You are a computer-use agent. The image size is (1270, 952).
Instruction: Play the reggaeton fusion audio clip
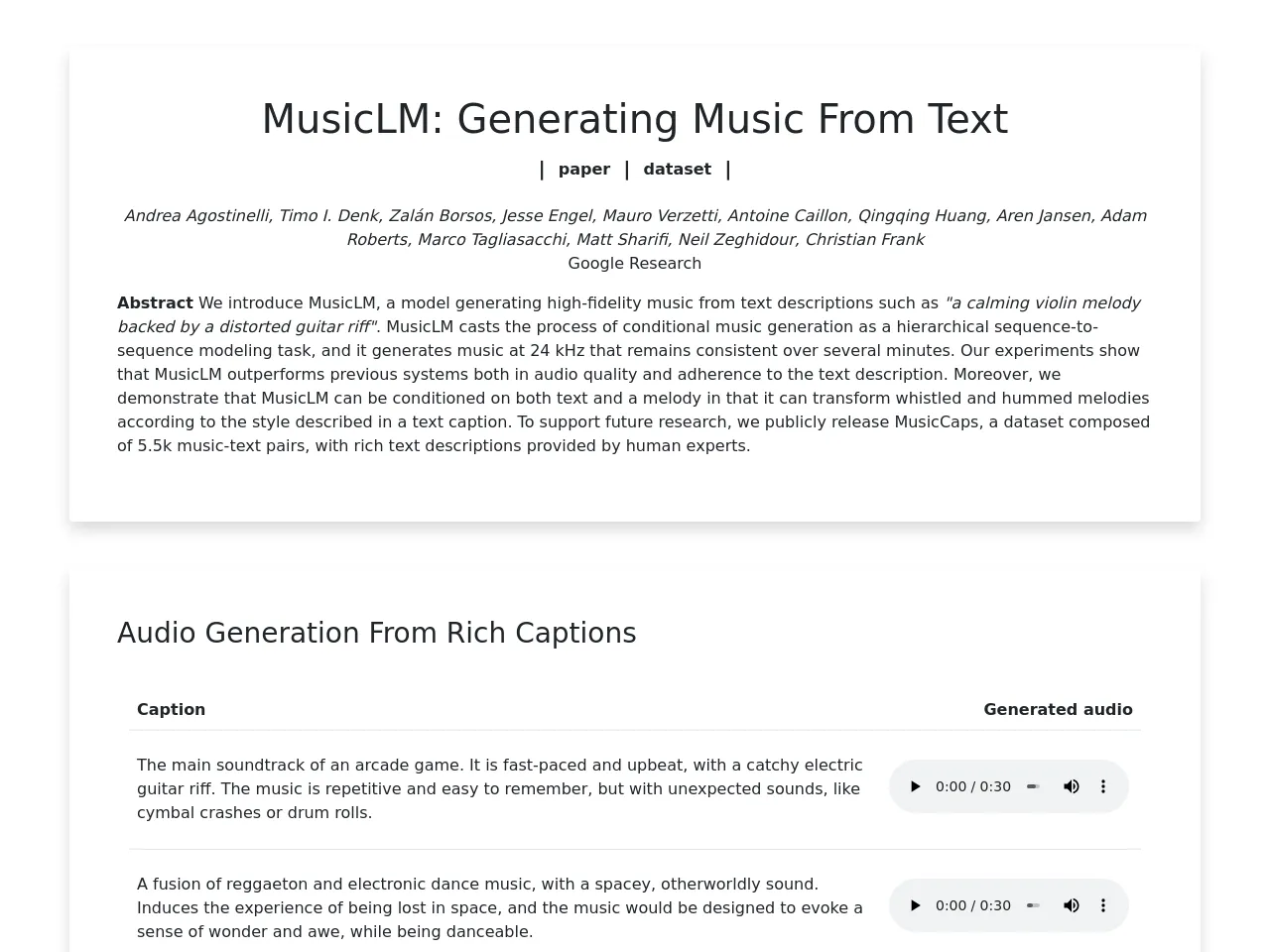[x=915, y=905]
